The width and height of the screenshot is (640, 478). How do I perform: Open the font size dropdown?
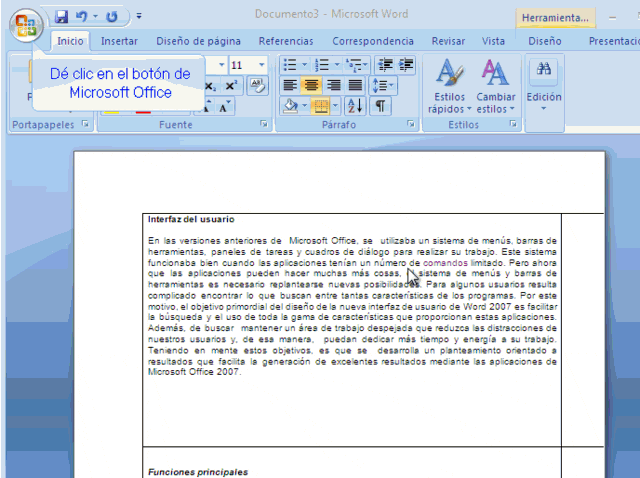click(x=262, y=65)
